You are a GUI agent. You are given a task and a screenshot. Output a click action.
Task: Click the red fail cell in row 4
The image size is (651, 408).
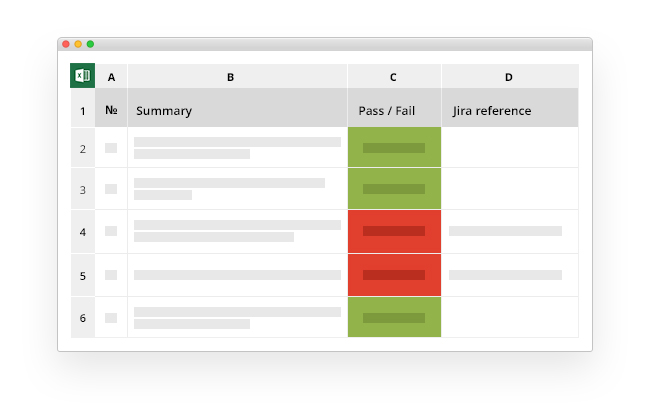(x=394, y=231)
